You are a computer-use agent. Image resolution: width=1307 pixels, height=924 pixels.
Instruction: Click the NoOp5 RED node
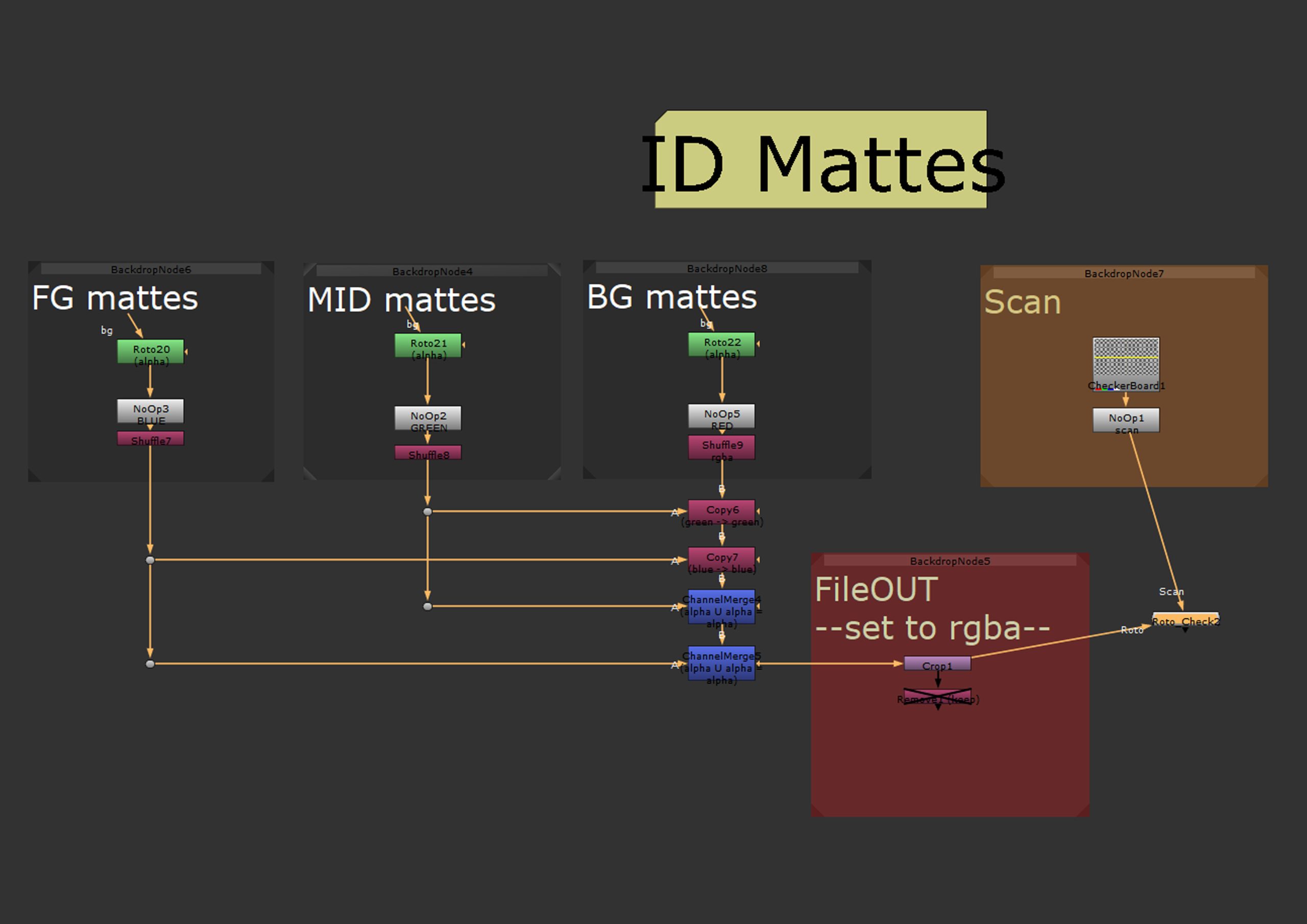point(721,416)
